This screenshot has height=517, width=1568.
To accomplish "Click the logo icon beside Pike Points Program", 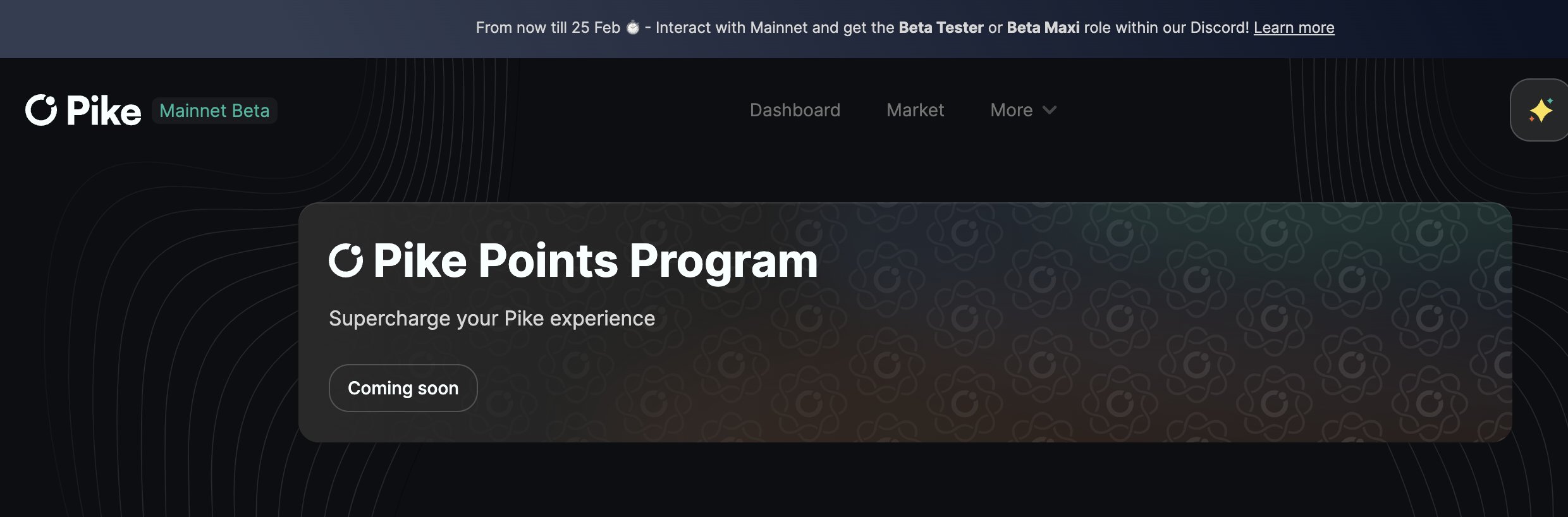I will coord(346,260).
